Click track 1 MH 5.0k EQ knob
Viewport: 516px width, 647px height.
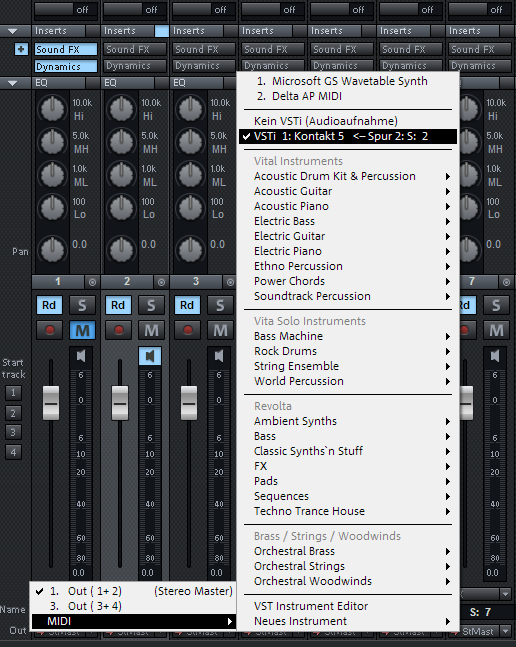pyautogui.click(x=52, y=142)
